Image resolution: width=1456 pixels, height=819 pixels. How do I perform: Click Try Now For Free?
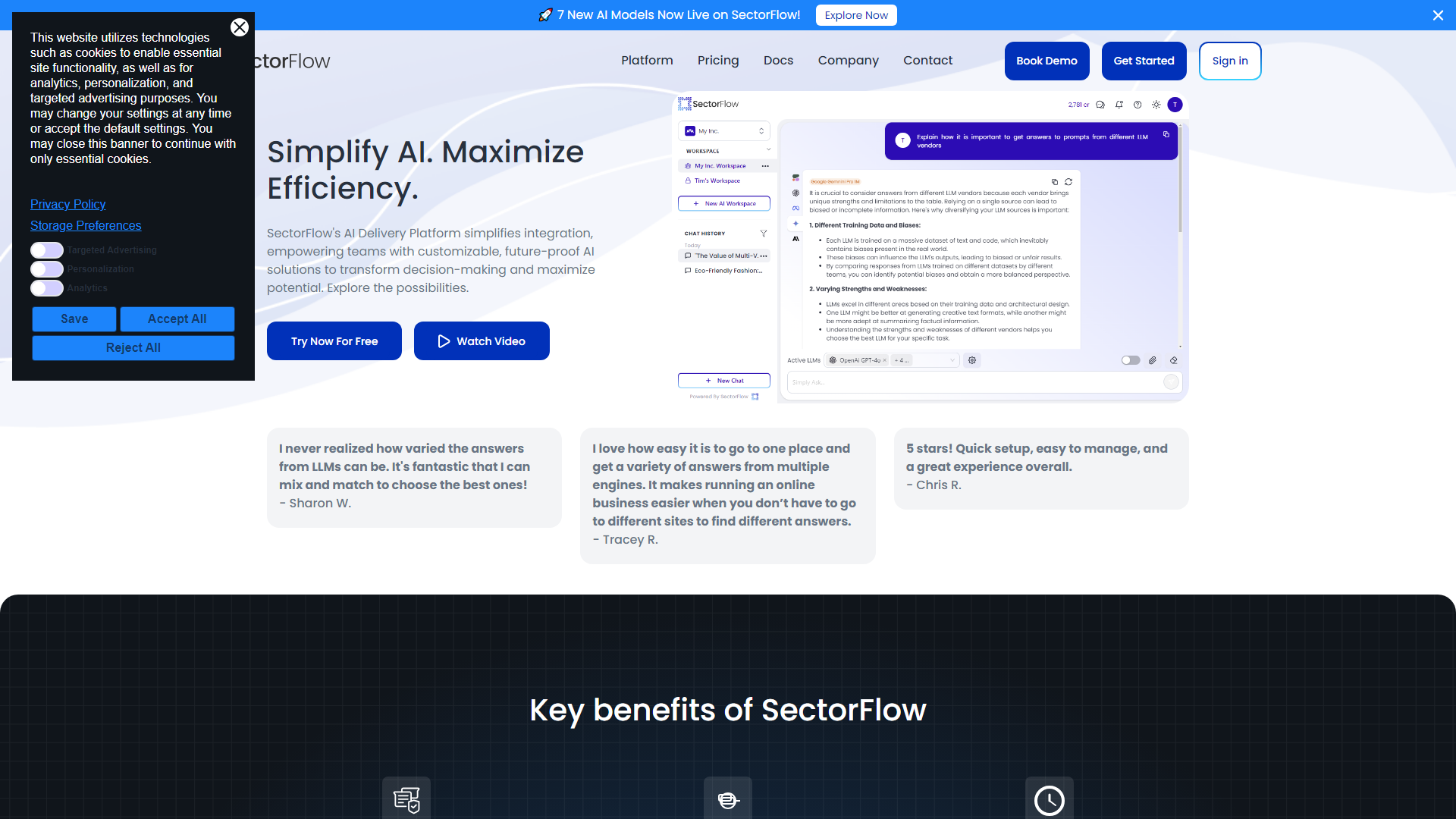(334, 341)
